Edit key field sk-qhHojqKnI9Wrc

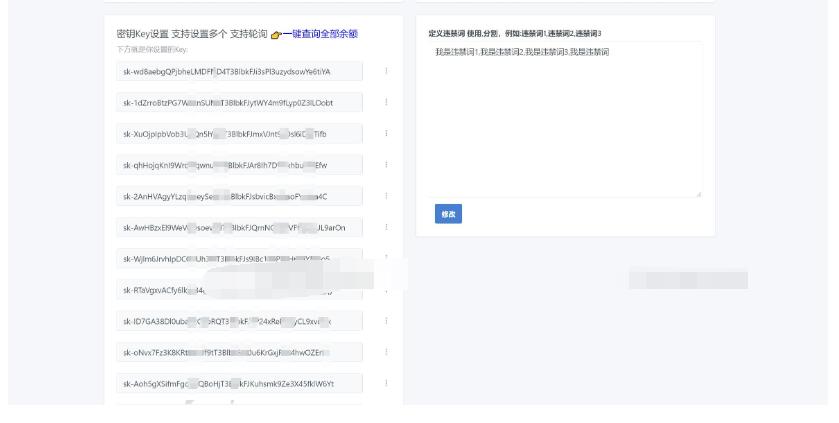pyautogui.click(x=240, y=165)
